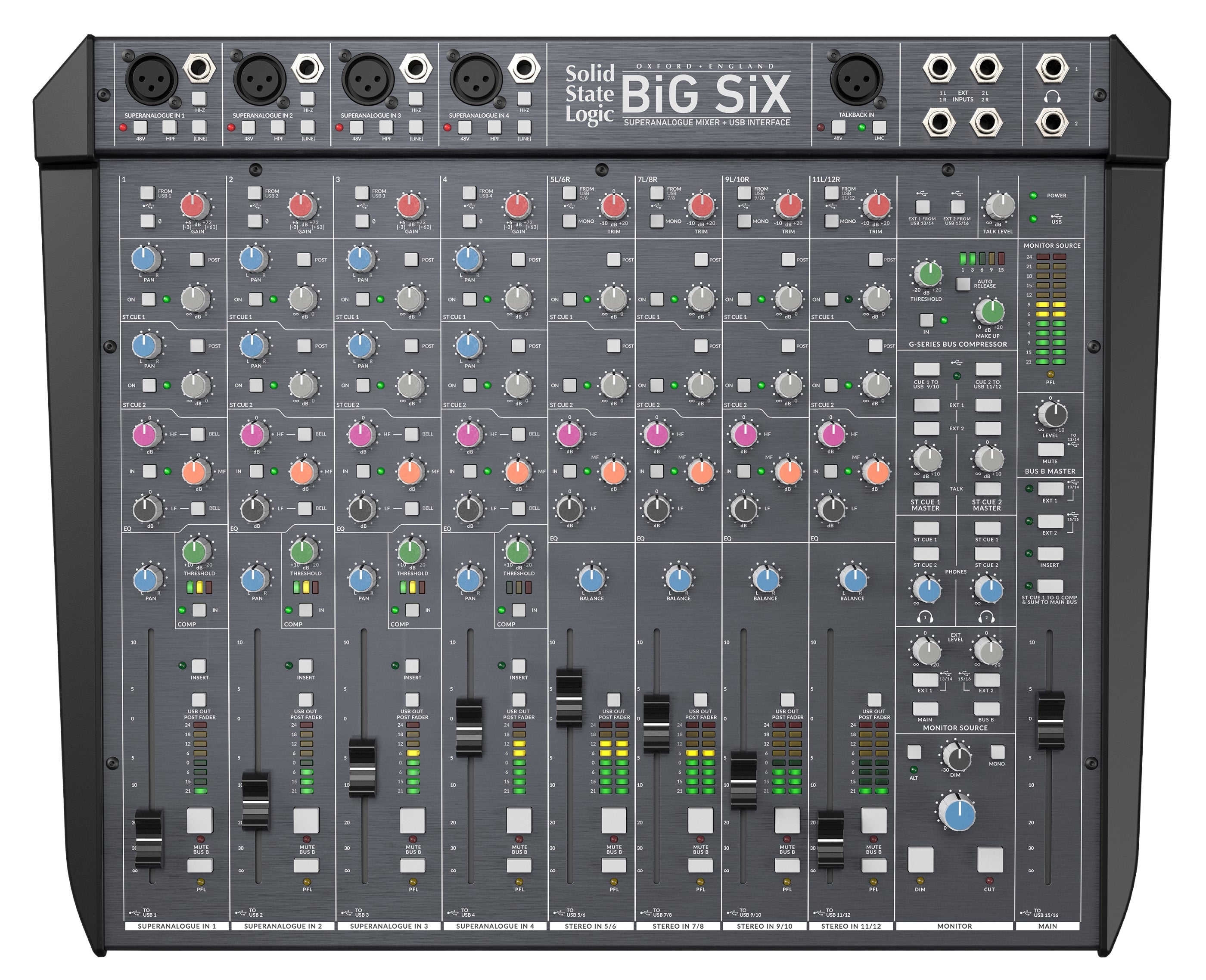This screenshot has height=980, width=1206.
Task: Enable EXT 1 FROM USB 13/14 button
Action: click(922, 207)
